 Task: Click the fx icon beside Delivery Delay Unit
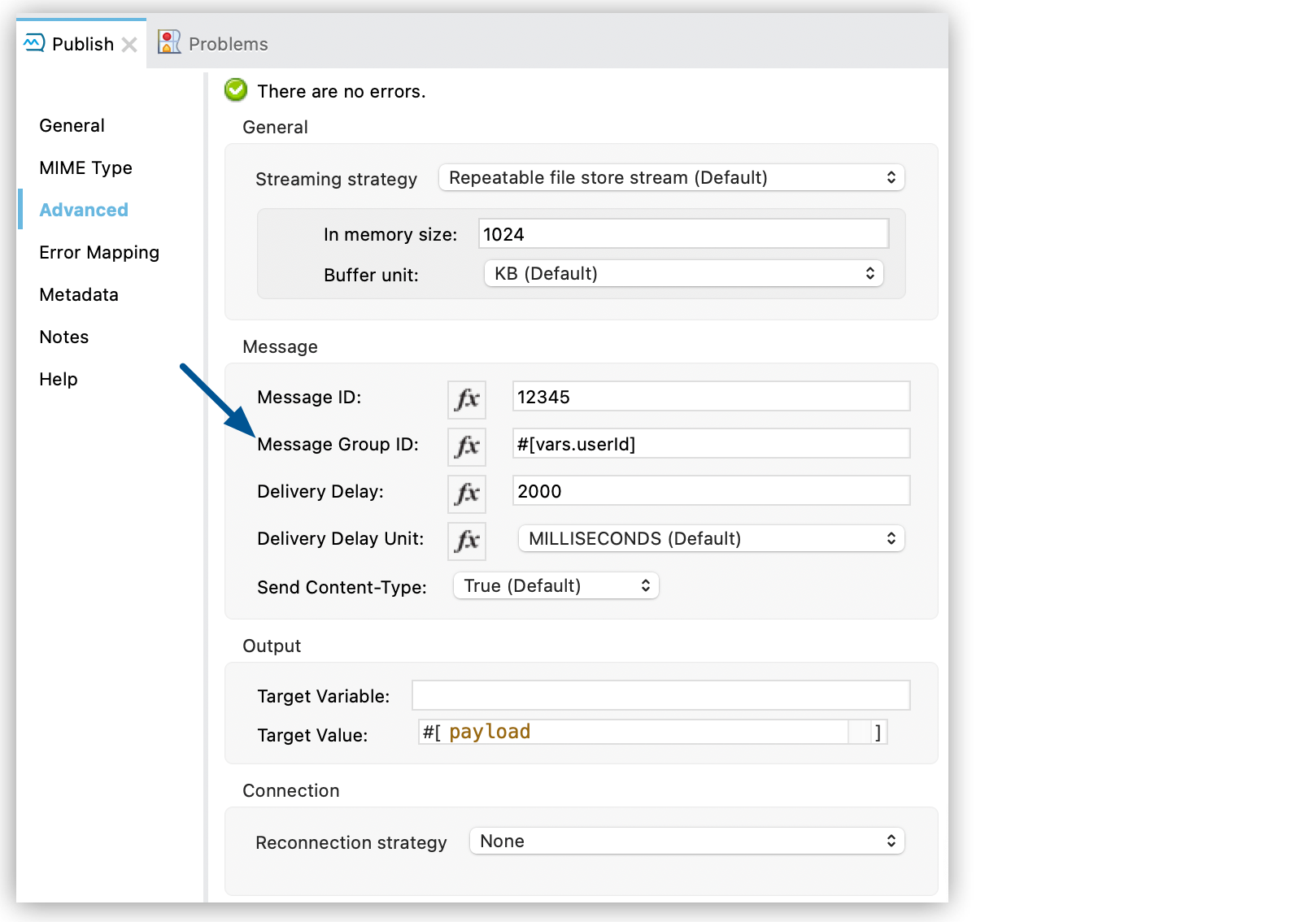pos(466,541)
